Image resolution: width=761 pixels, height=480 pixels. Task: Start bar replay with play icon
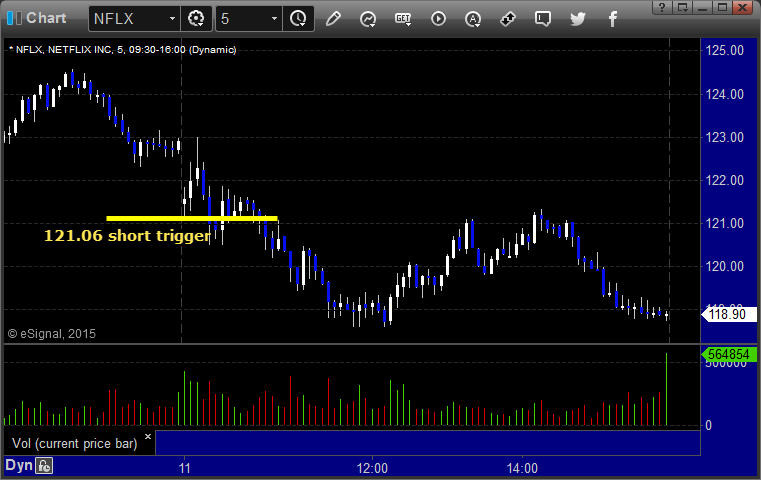438,19
